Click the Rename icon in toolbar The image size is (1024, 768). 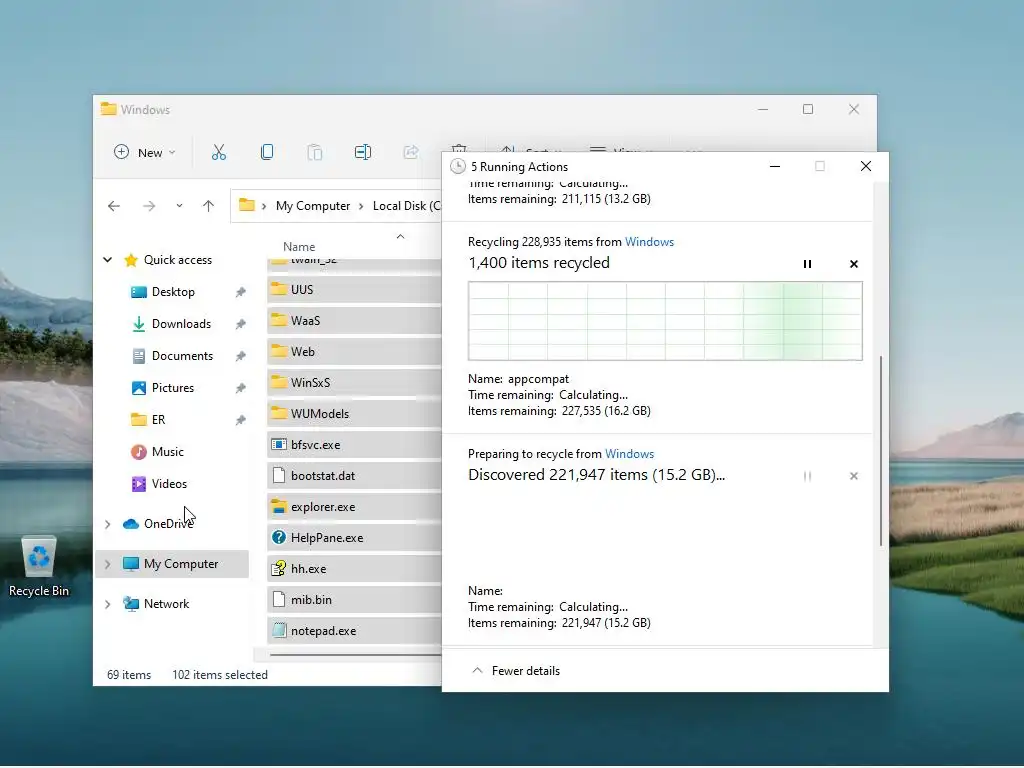point(363,152)
